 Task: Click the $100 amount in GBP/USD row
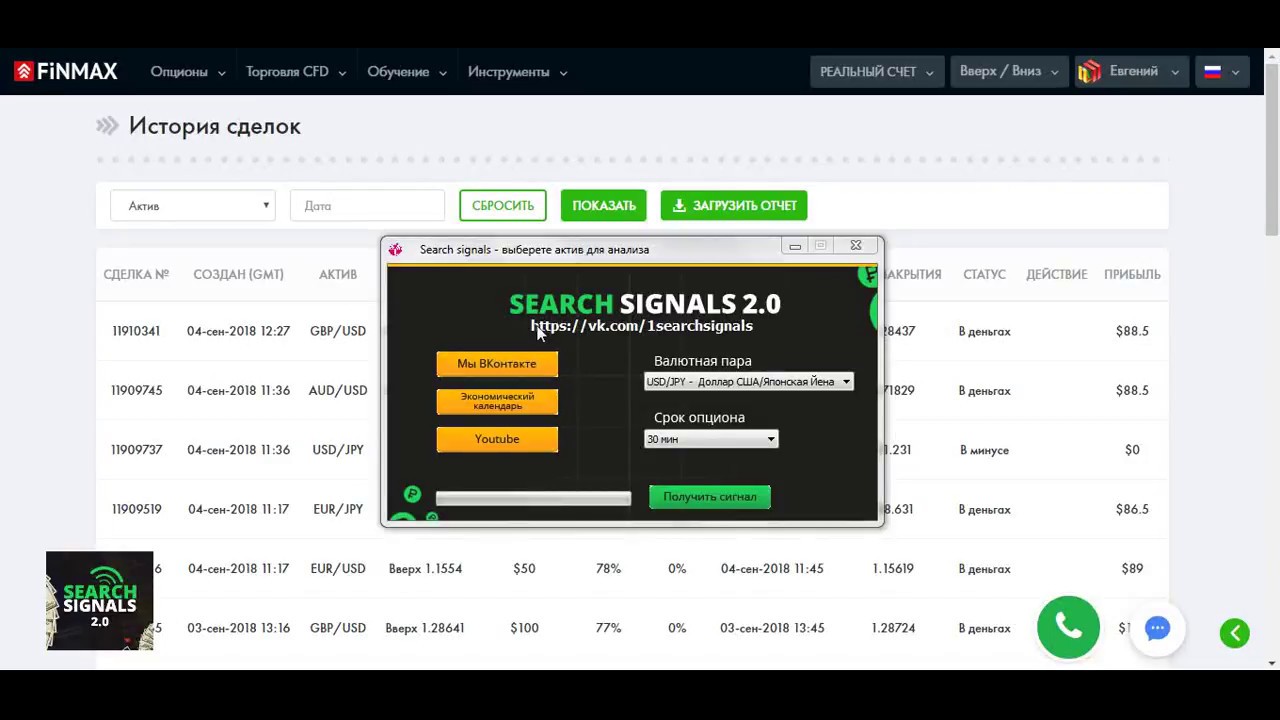tap(524, 628)
